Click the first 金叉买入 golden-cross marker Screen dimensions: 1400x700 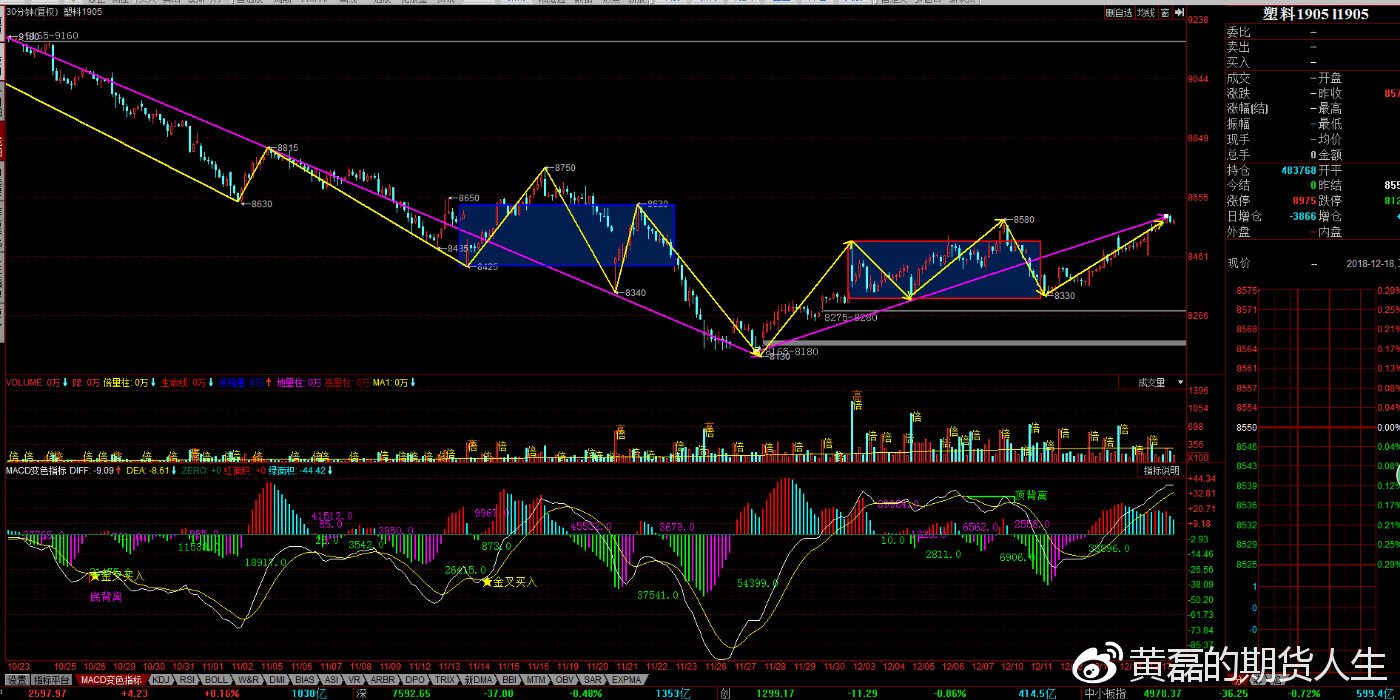[119, 576]
